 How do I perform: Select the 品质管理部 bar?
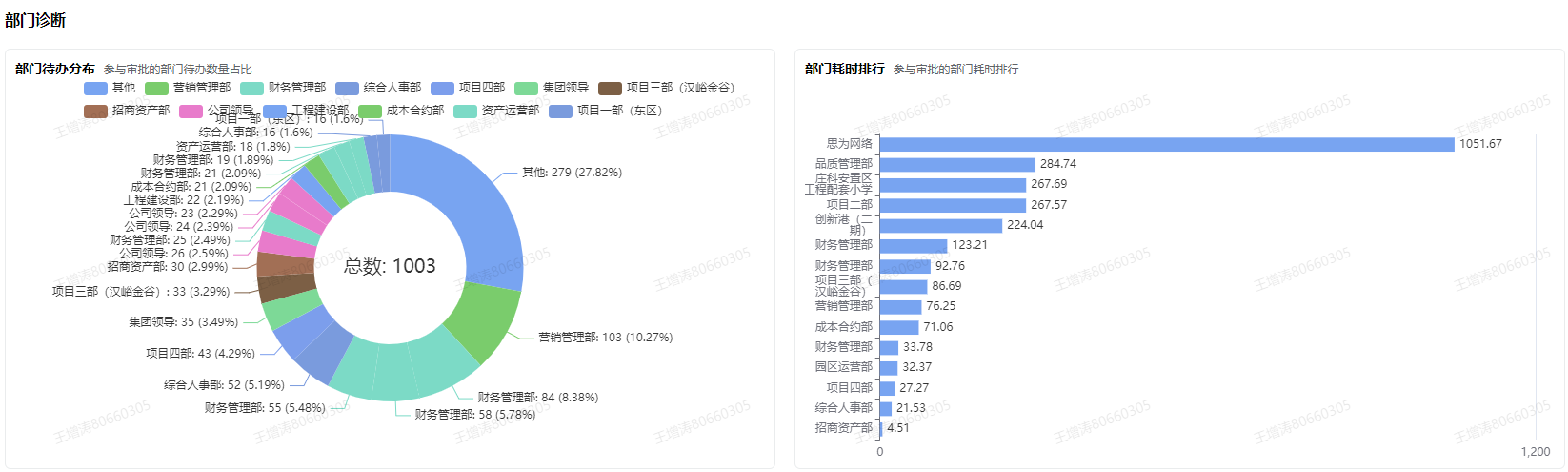tap(956, 164)
